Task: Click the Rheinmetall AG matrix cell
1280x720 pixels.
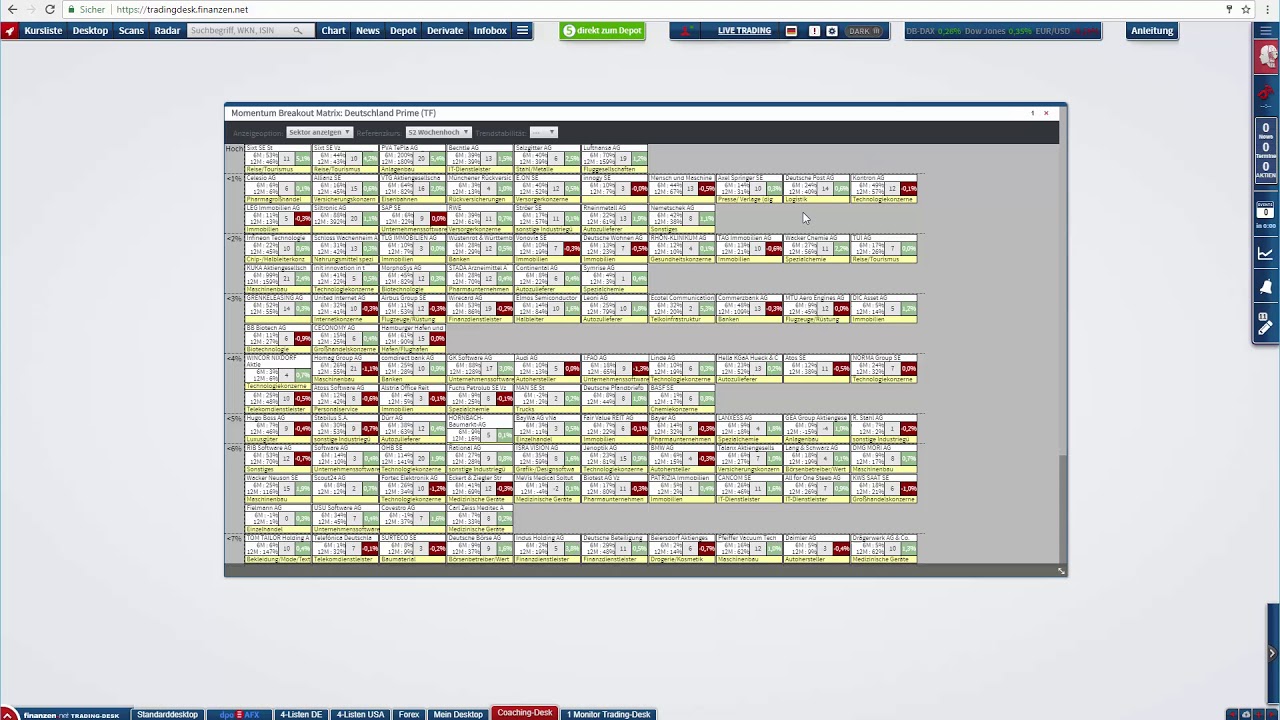Action: pyautogui.click(x=615, y=218)
